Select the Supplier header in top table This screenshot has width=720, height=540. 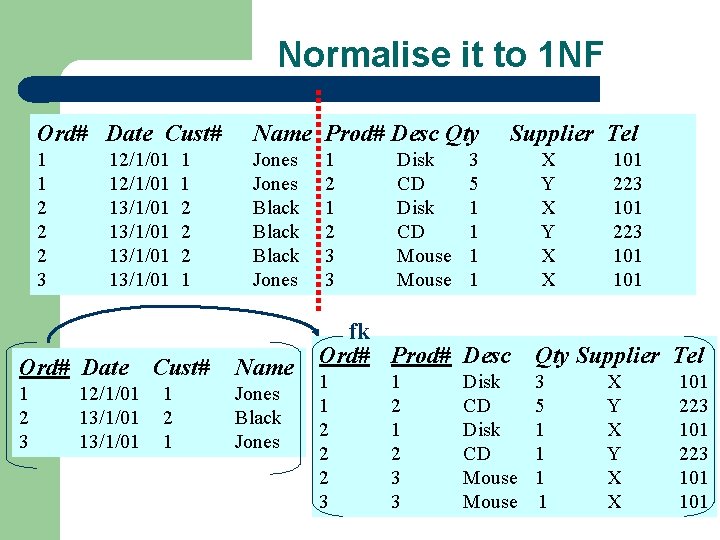click(x=551, y=134)
